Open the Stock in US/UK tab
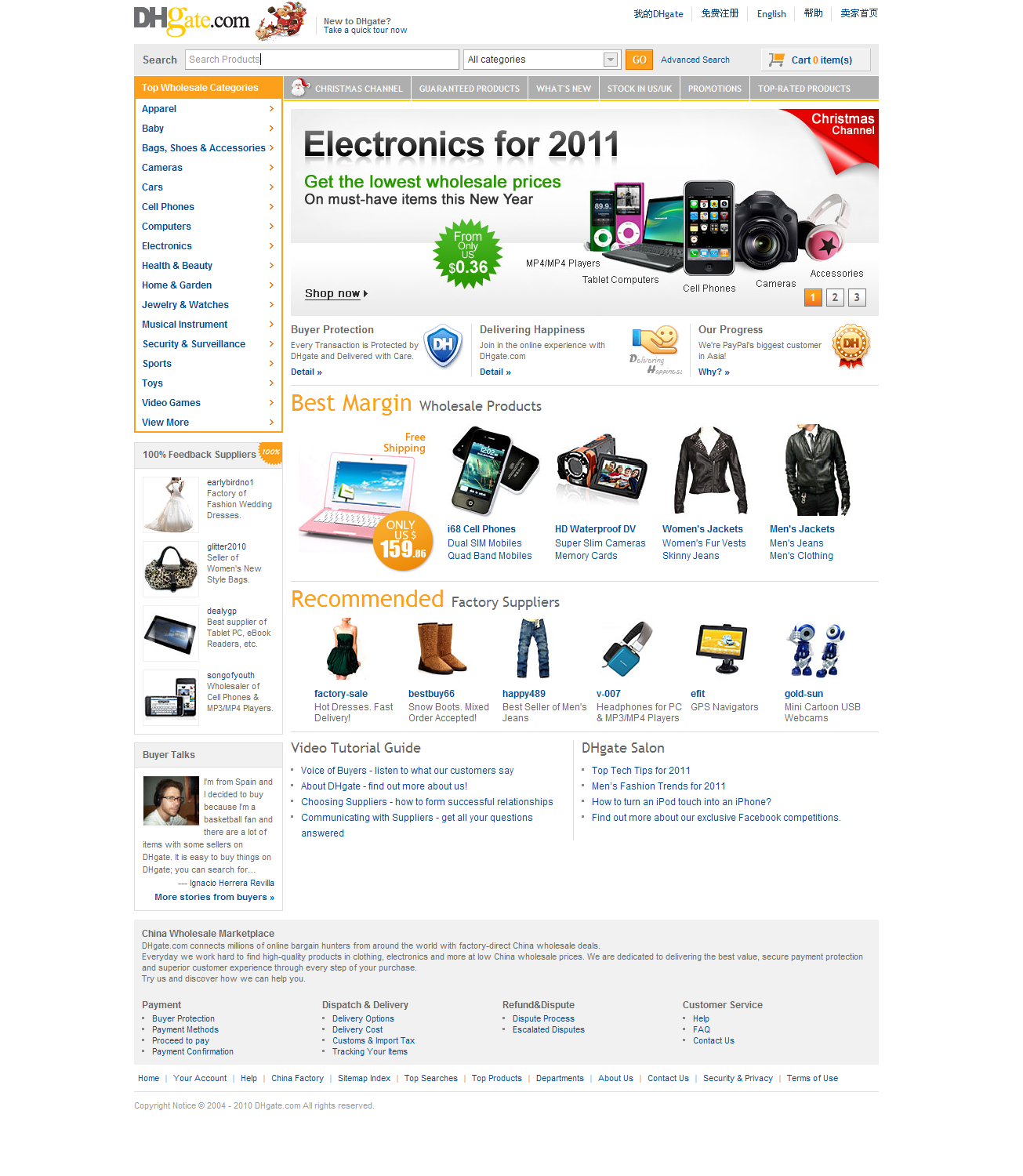The width and height of the screenshot is (1023, 1176). click(639, 89)
